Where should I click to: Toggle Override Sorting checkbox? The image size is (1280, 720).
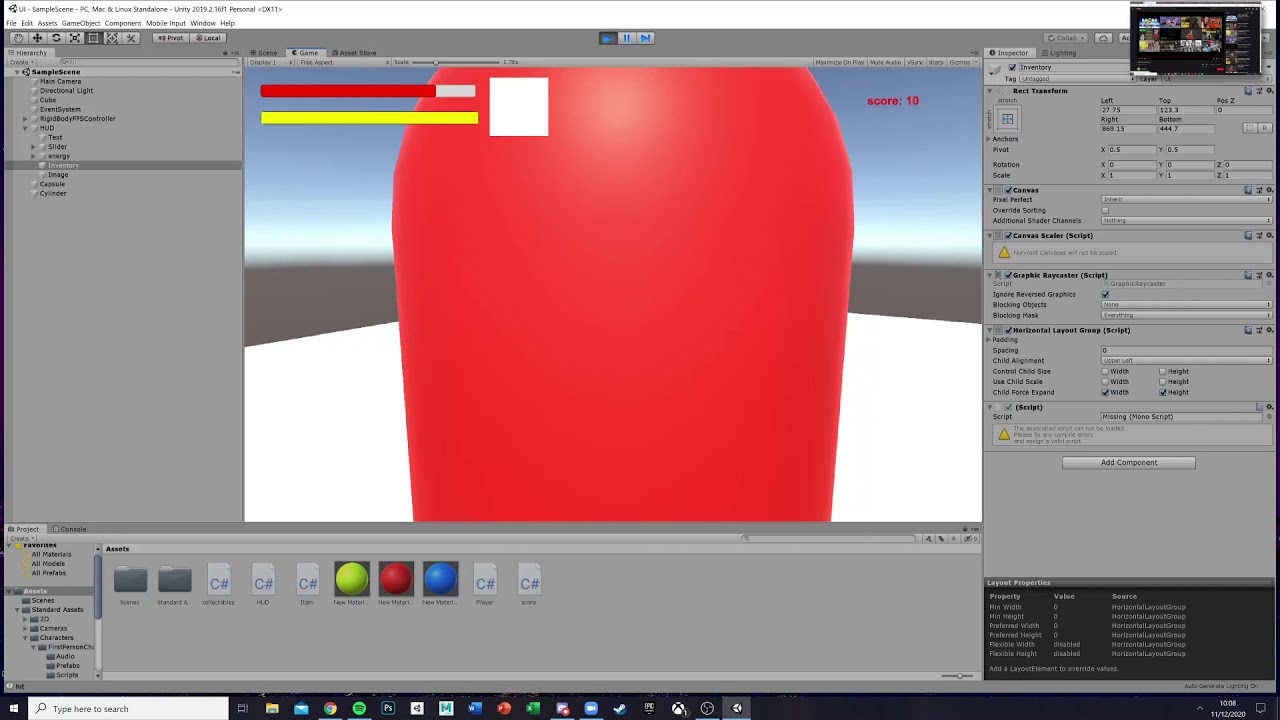(x=1105, y=210)
